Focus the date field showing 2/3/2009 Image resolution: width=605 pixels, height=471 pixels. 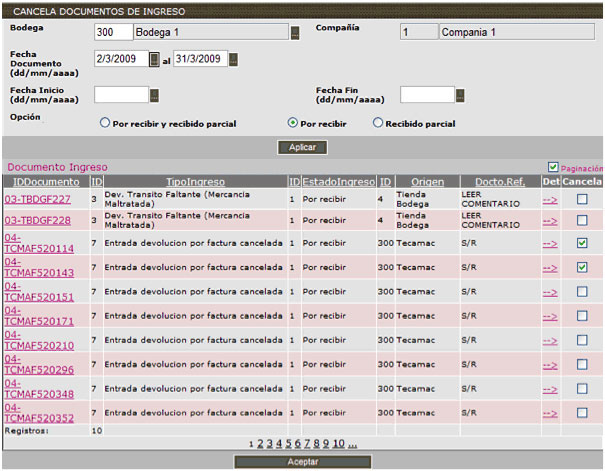pyautogui.click(x=122, y=59)
